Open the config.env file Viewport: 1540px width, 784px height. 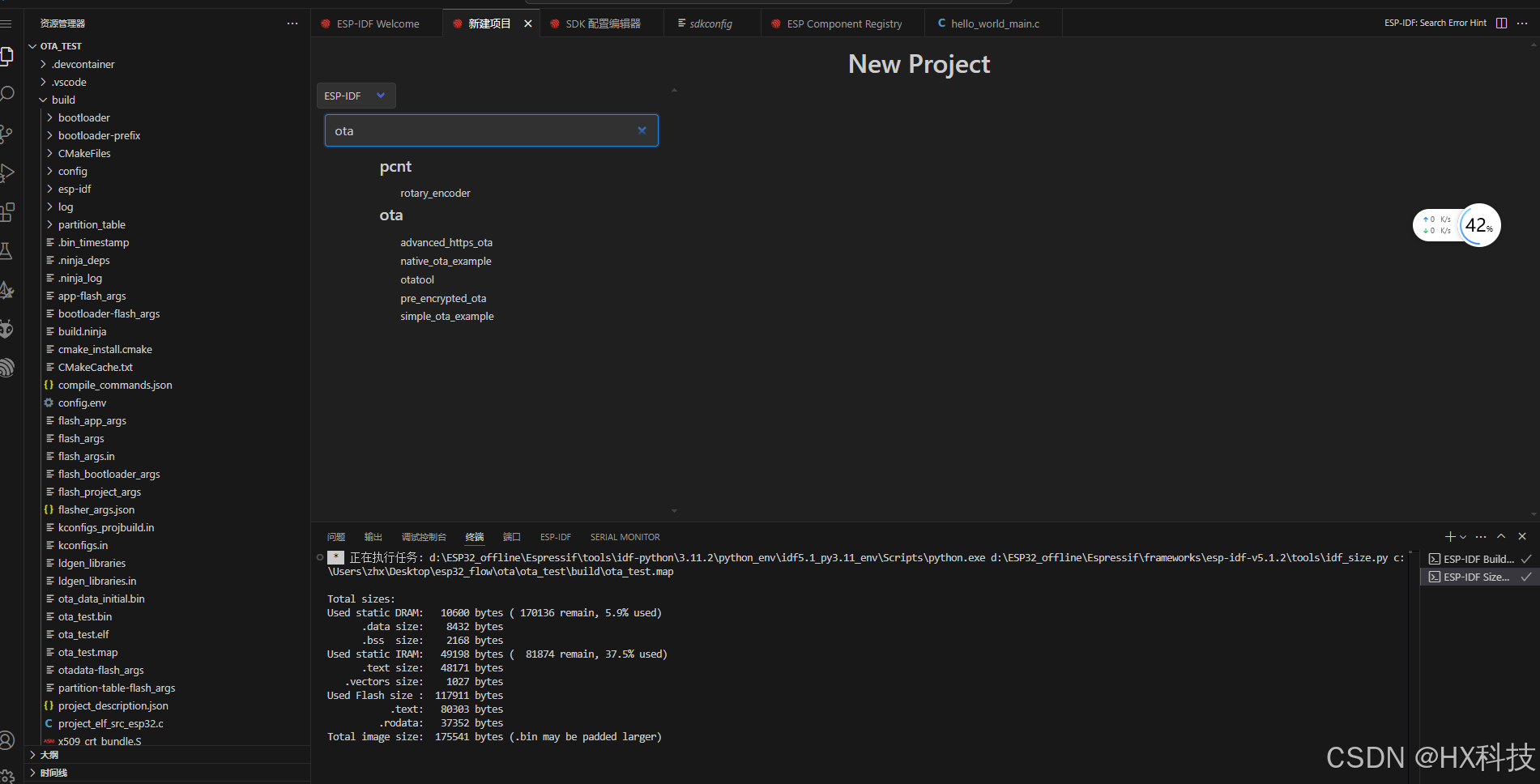82,403
